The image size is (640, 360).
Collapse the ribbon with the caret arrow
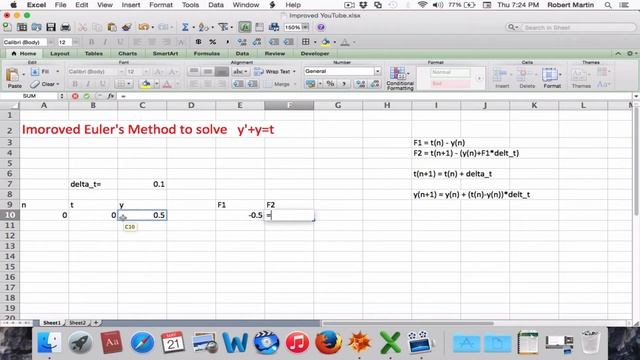tap(618, 53)
